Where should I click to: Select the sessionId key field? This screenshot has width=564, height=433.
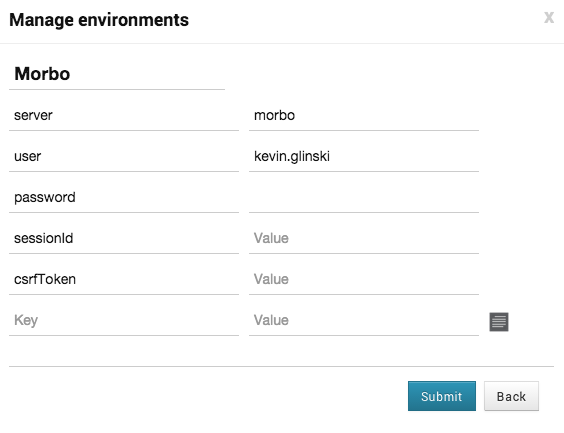click(x=124, y=239)
